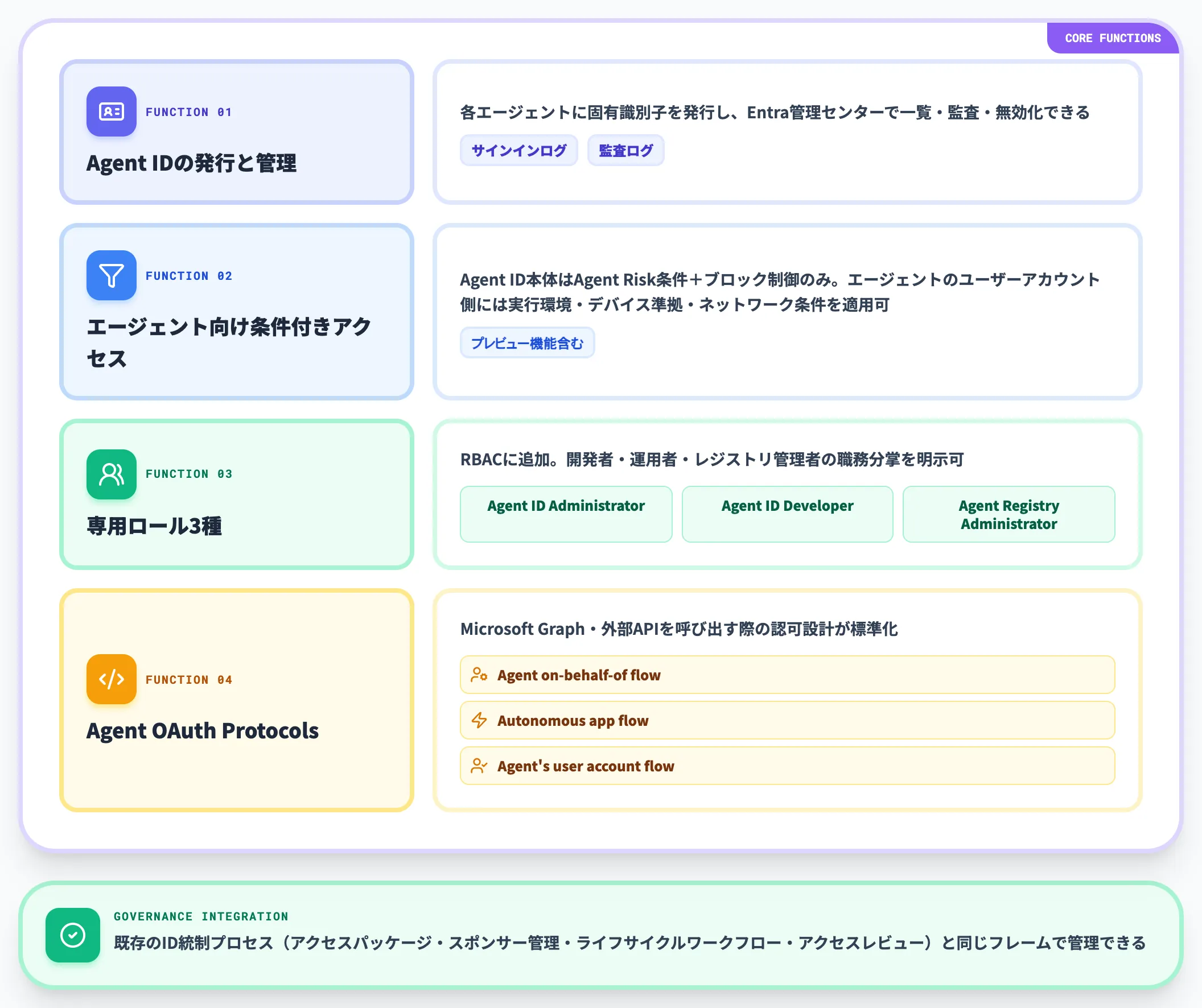1202x1008 pixels.
Task: Choose the Agent Registry Administrator role
Action: click(x=1008, y=514)
